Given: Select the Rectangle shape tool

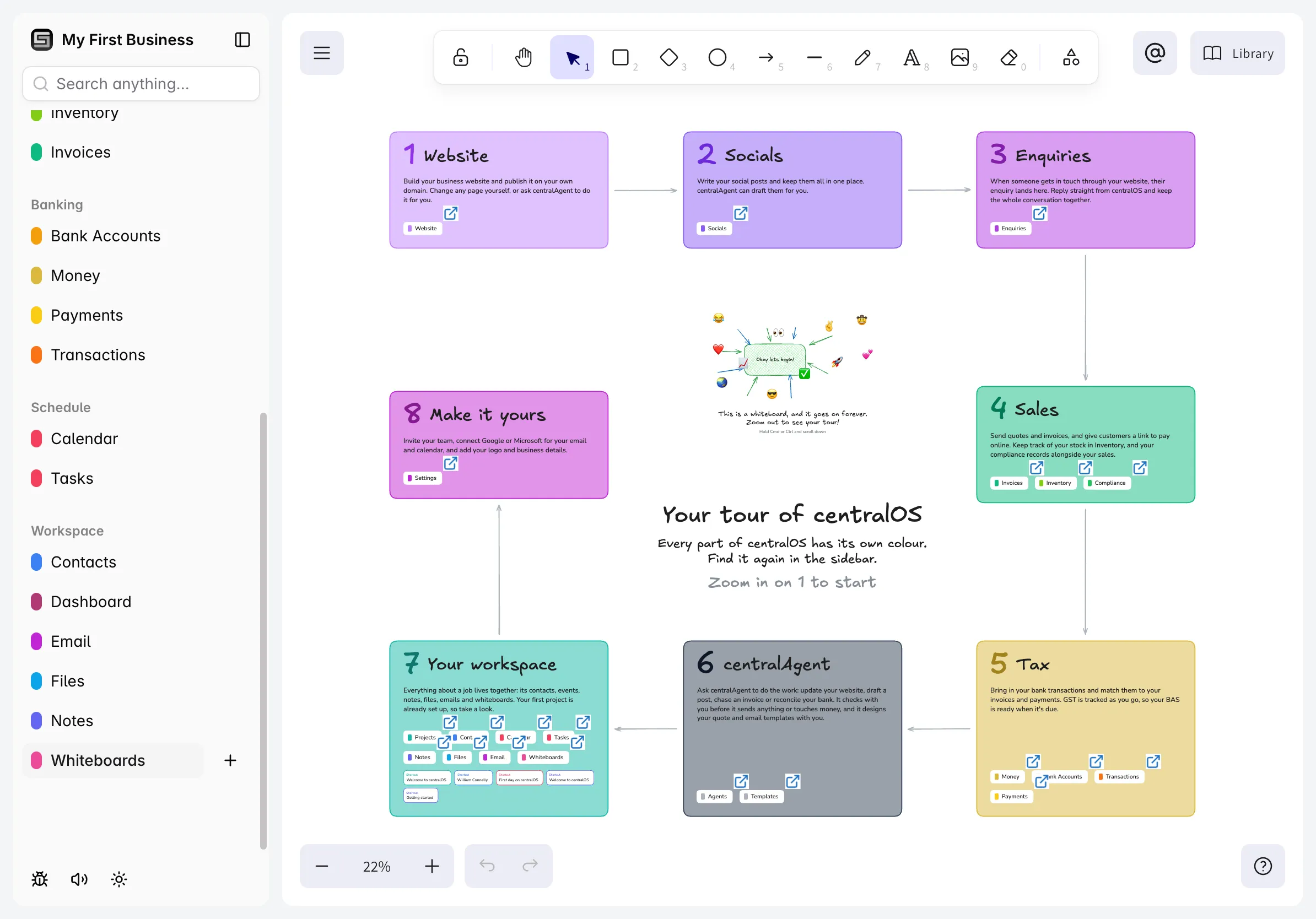Looking at the screenshot, I should tap(621, 57).
